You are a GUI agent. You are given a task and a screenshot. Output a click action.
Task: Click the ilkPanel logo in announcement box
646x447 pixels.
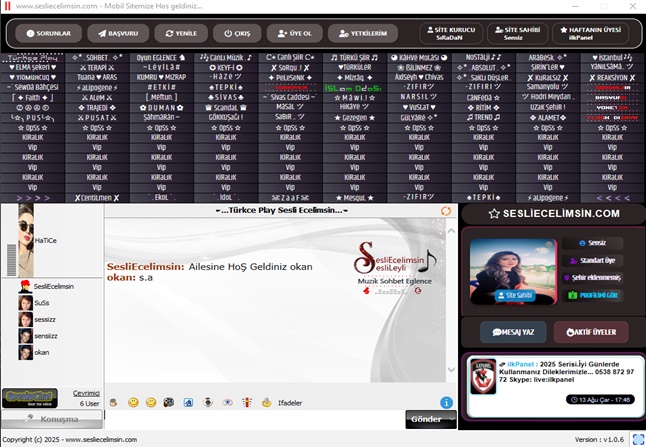pos(482,378)
